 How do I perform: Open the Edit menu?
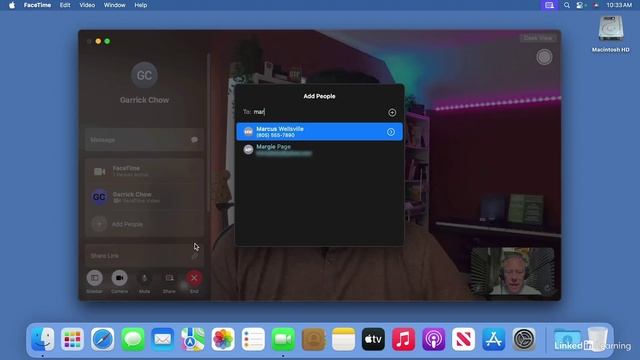pos(65,5)
